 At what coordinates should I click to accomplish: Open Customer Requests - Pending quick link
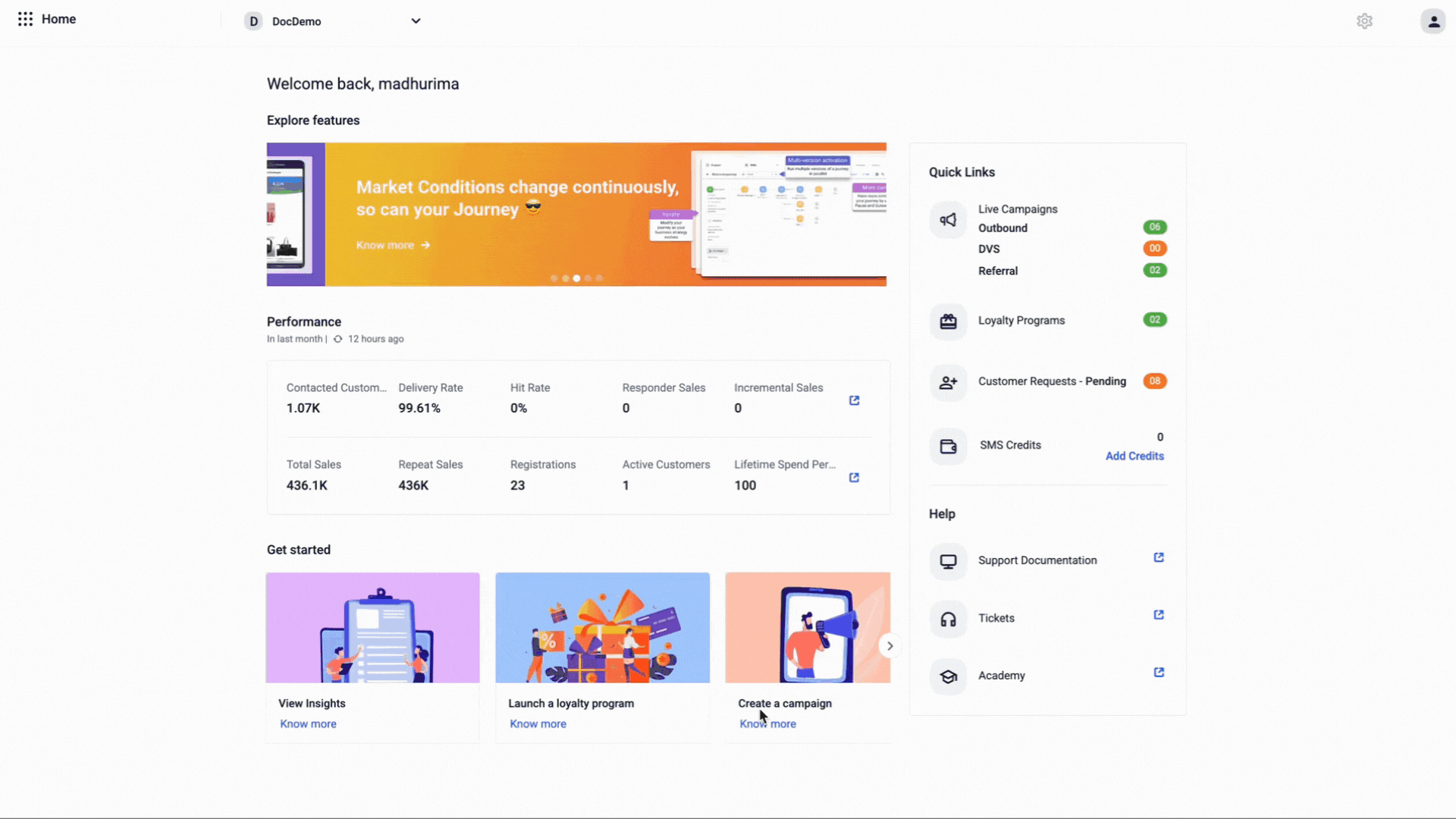tap(1052, 381)
